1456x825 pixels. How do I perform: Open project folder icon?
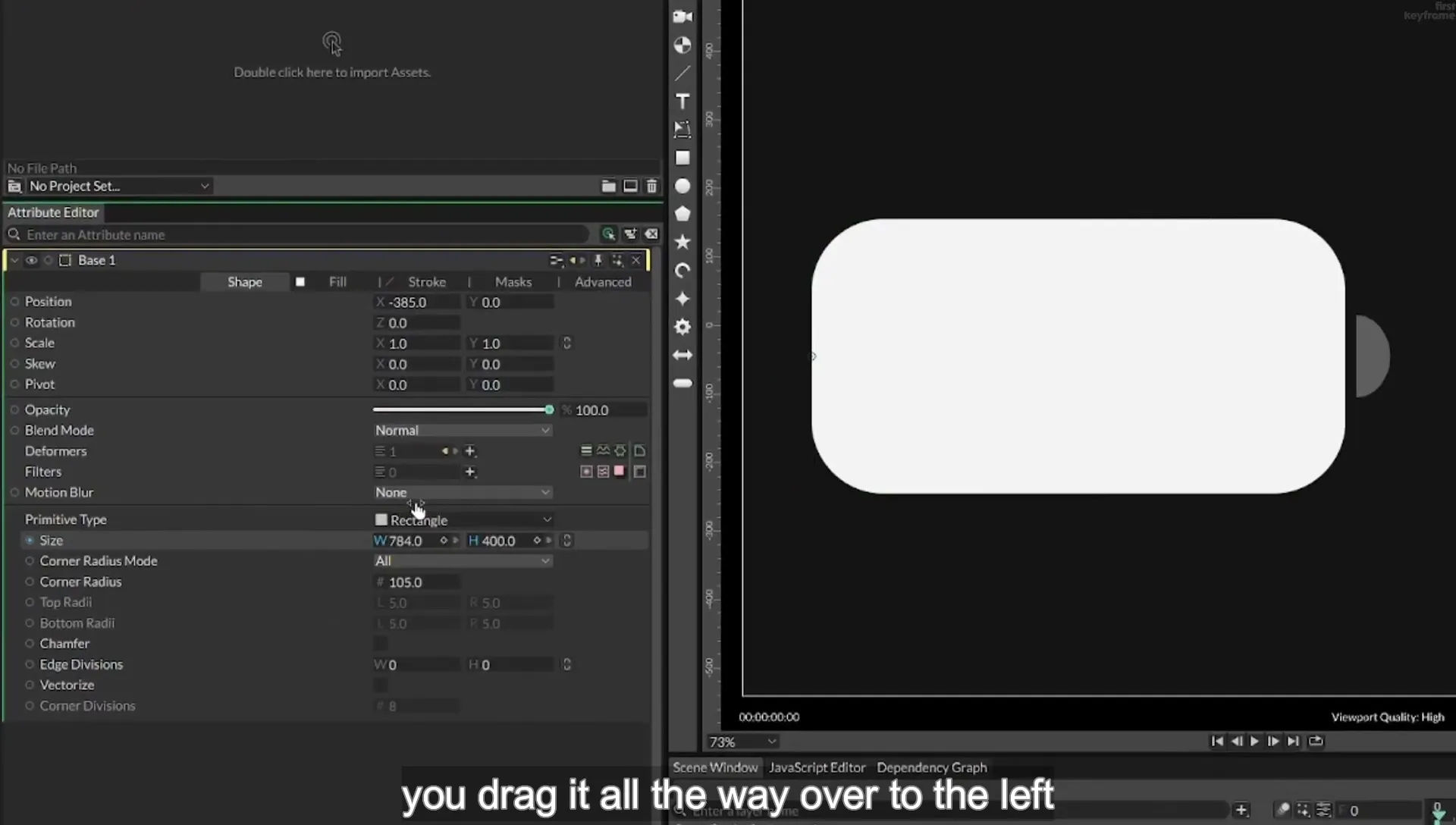pyautogui.click(x=608, y=186)
